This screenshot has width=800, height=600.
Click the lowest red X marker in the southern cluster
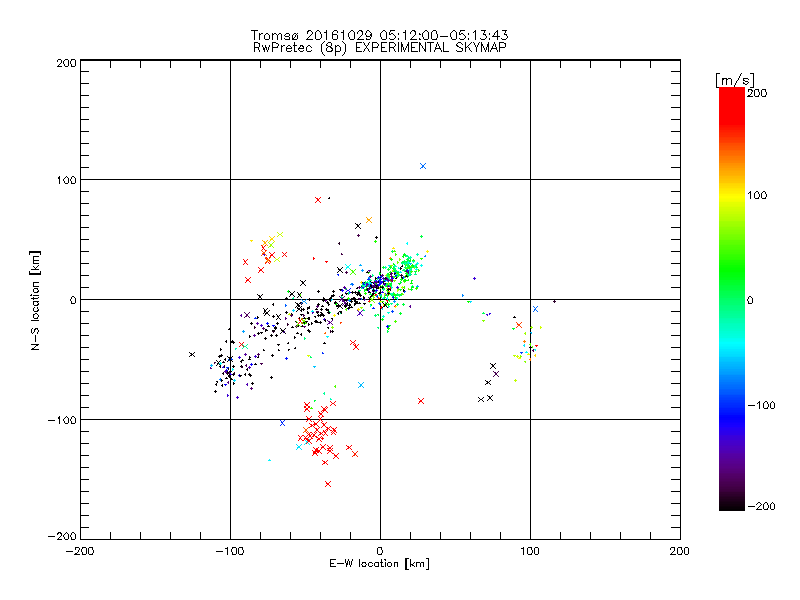327,484
